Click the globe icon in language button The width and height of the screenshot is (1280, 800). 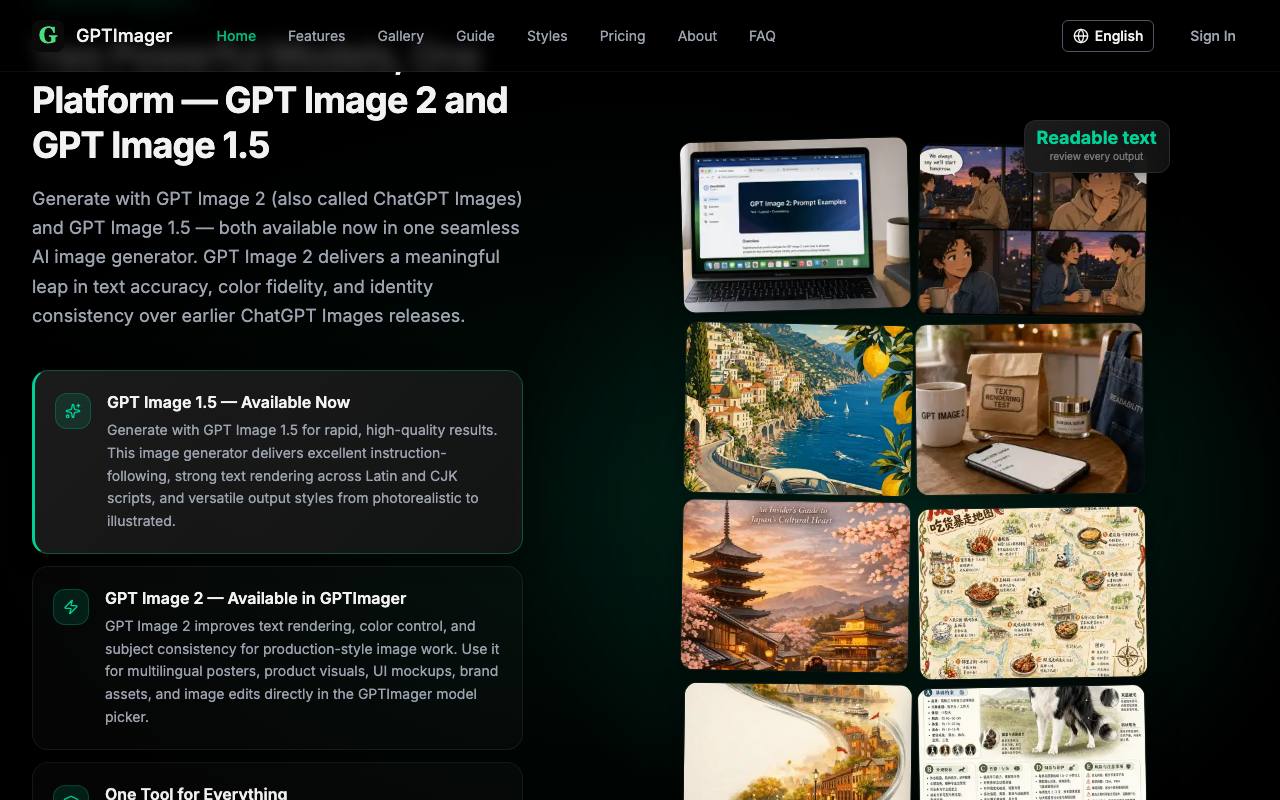(1081, 36)
